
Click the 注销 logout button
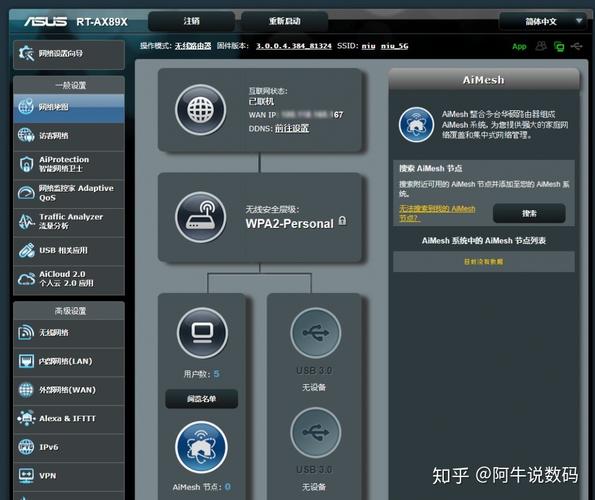click(191, 21)
